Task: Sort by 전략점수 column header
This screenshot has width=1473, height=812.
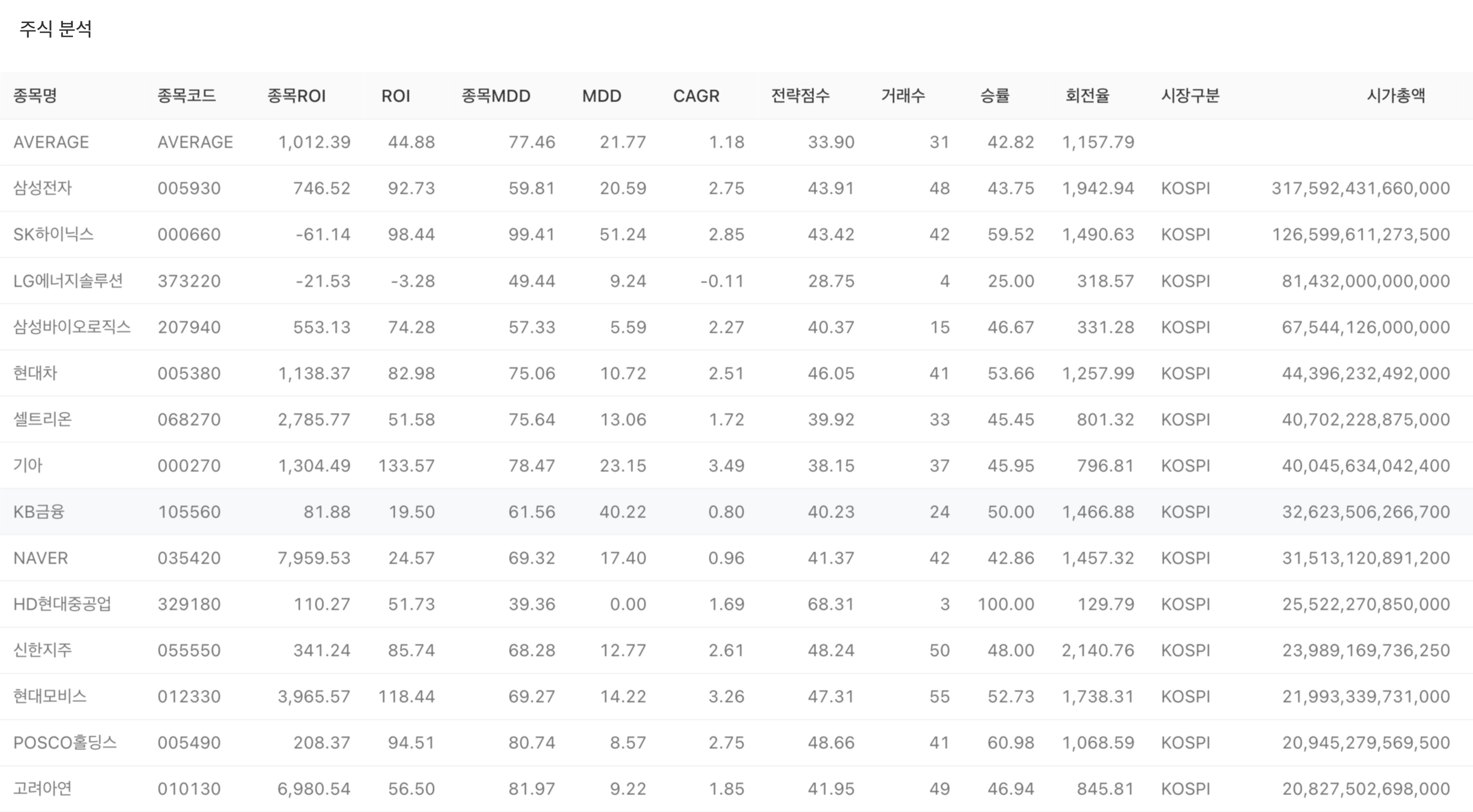Action: point(800,95)
